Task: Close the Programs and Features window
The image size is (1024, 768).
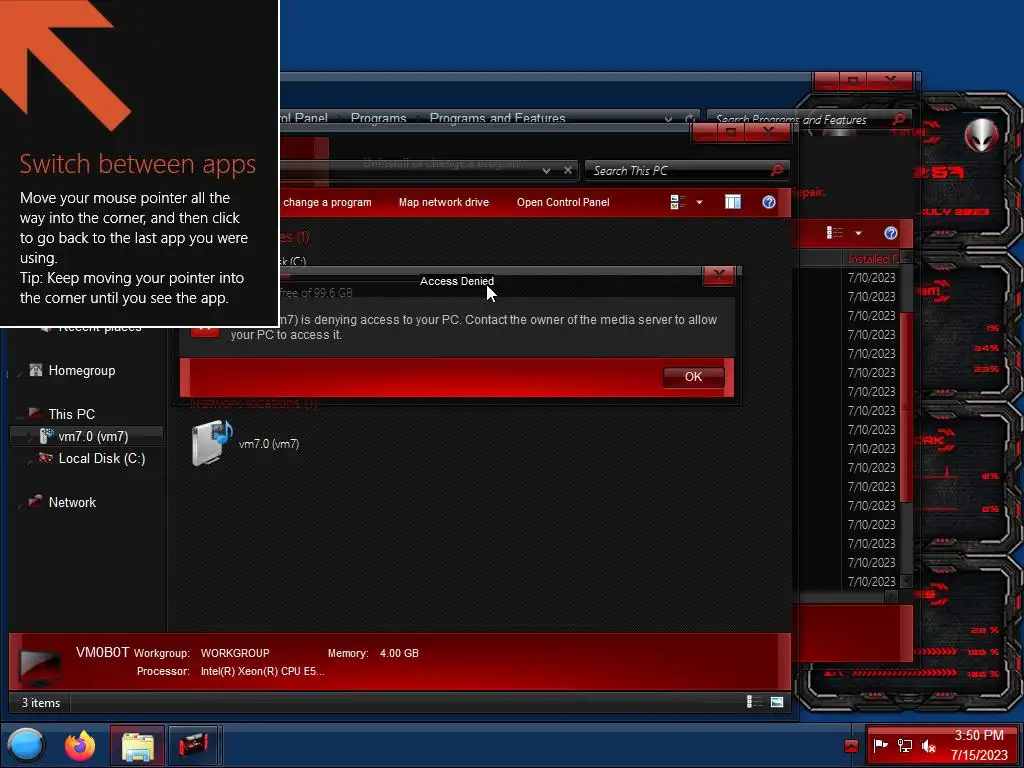Action: click(889, 80)
